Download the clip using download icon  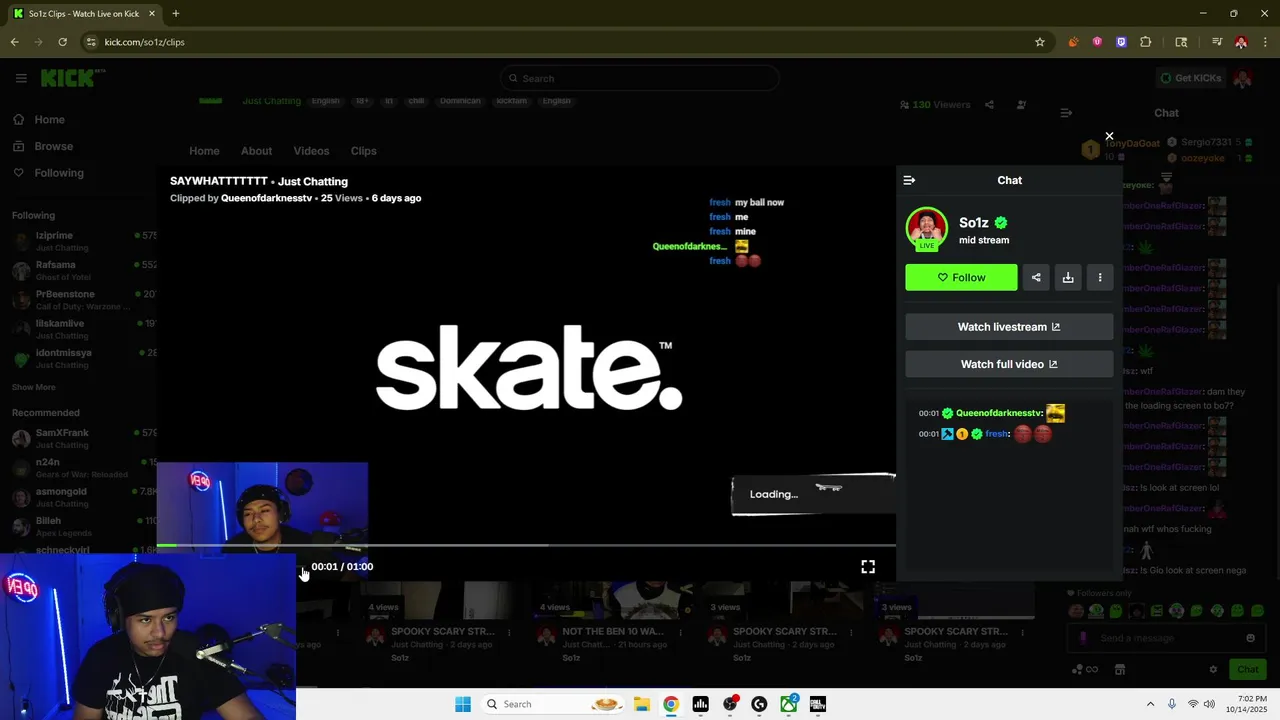[x=1068, y=278]
